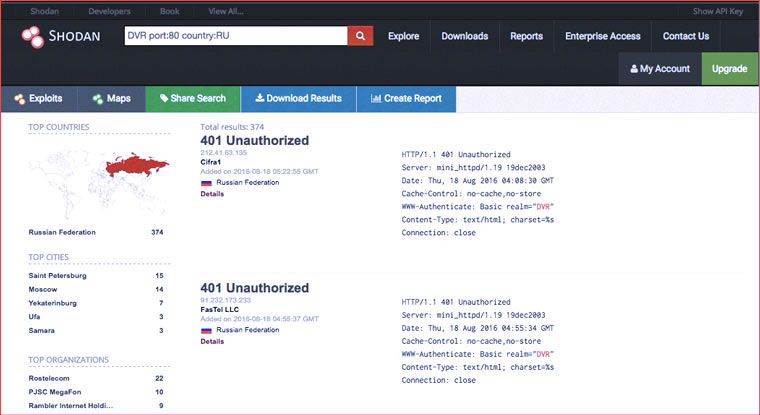Filter by PJSC MegaFon organization
Screen dimensions: 760x415
point(55,392)
